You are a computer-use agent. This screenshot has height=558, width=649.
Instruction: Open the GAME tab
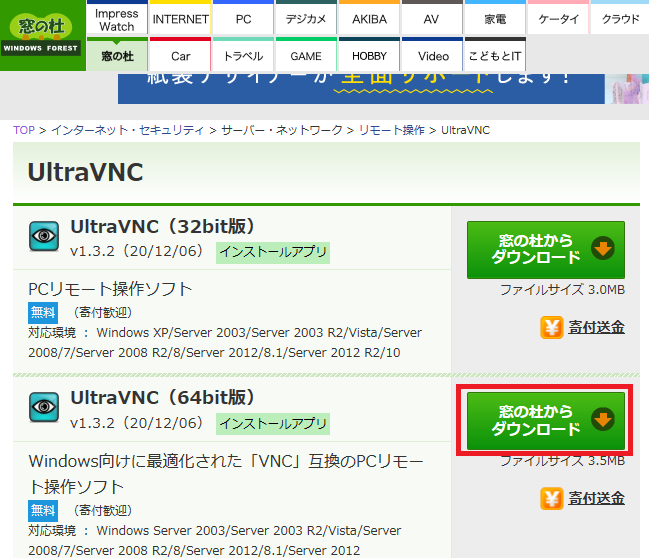pyautogui.click(x=306, y=55)
